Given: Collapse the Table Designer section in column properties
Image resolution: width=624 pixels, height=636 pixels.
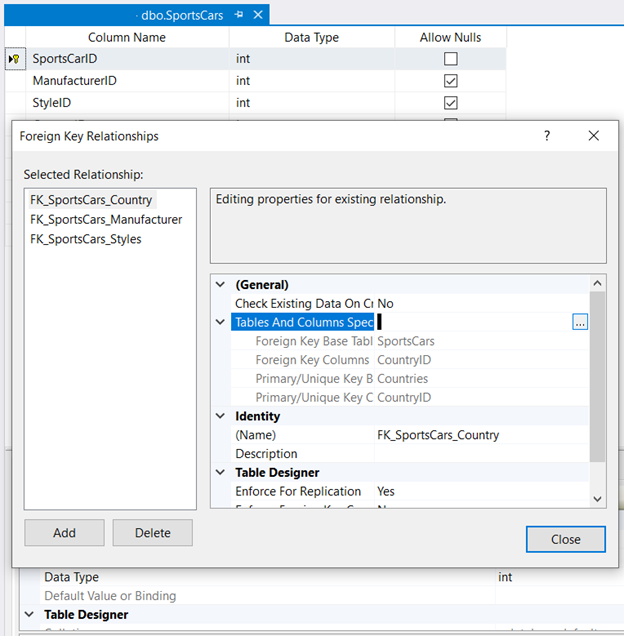Looking at the screenshot, I should pos(29,614).
